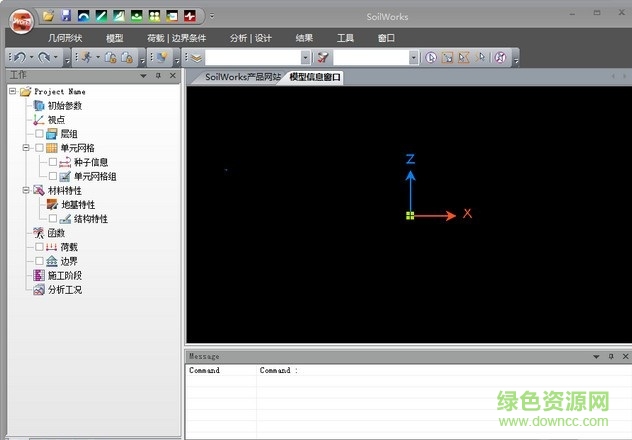The width and height of the screenshot is (632, 440).
Task: Open the first toolbar combo box dropdown
Action: click(305, 58)
